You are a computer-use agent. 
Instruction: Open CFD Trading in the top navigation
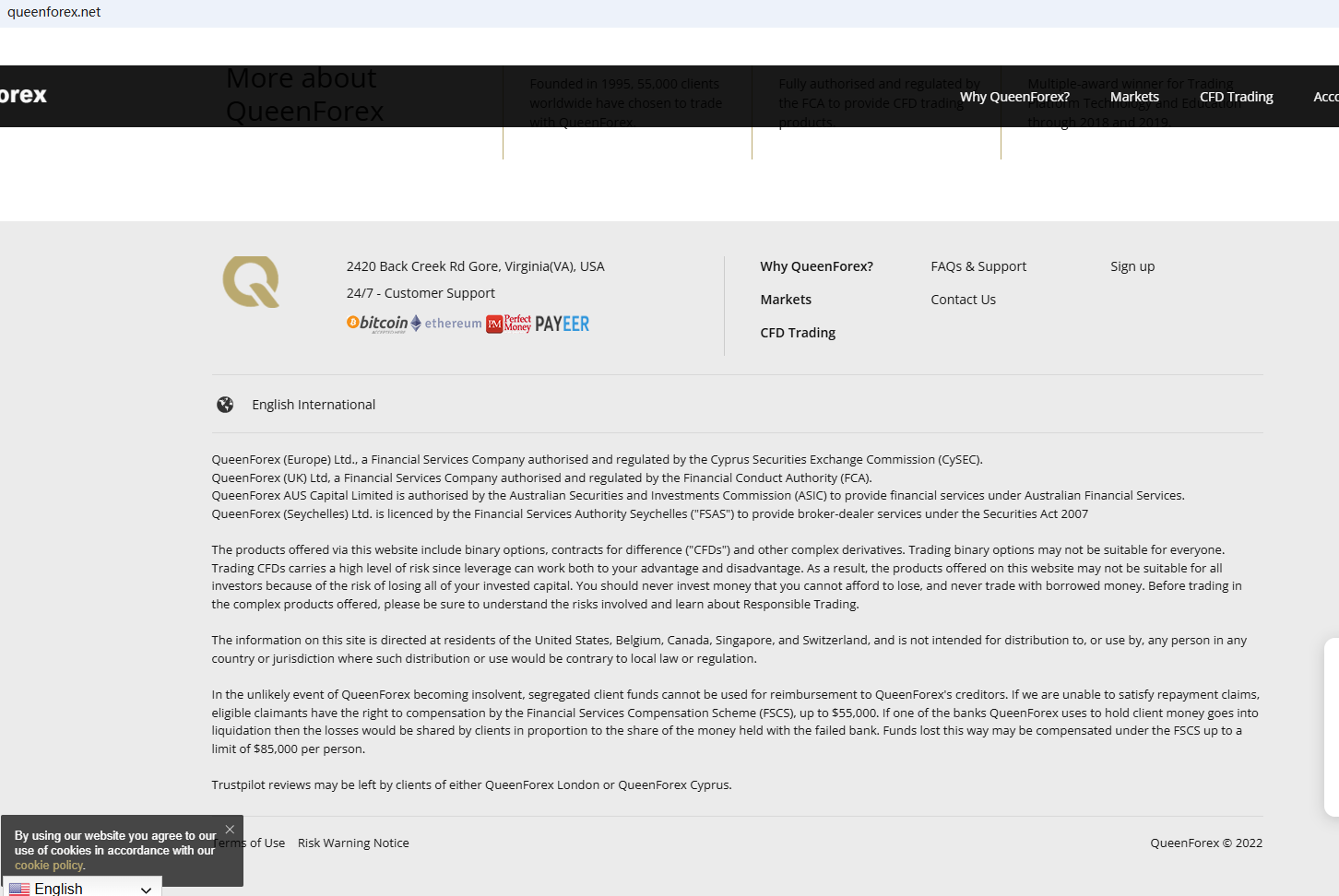[x=1236, y=97]
